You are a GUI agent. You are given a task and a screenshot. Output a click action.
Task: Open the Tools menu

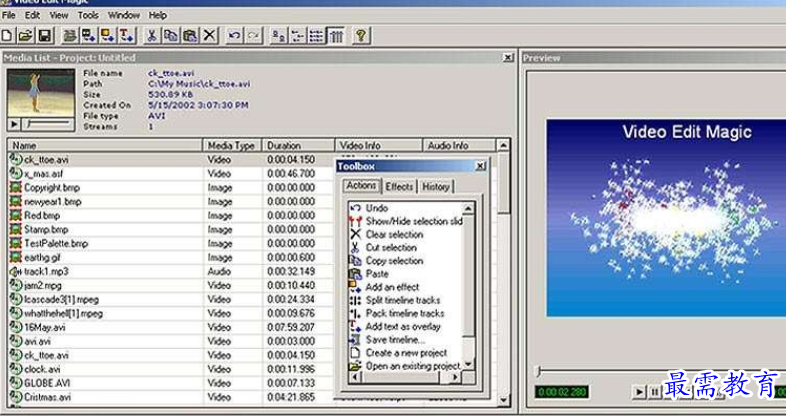tap(88, 16)
